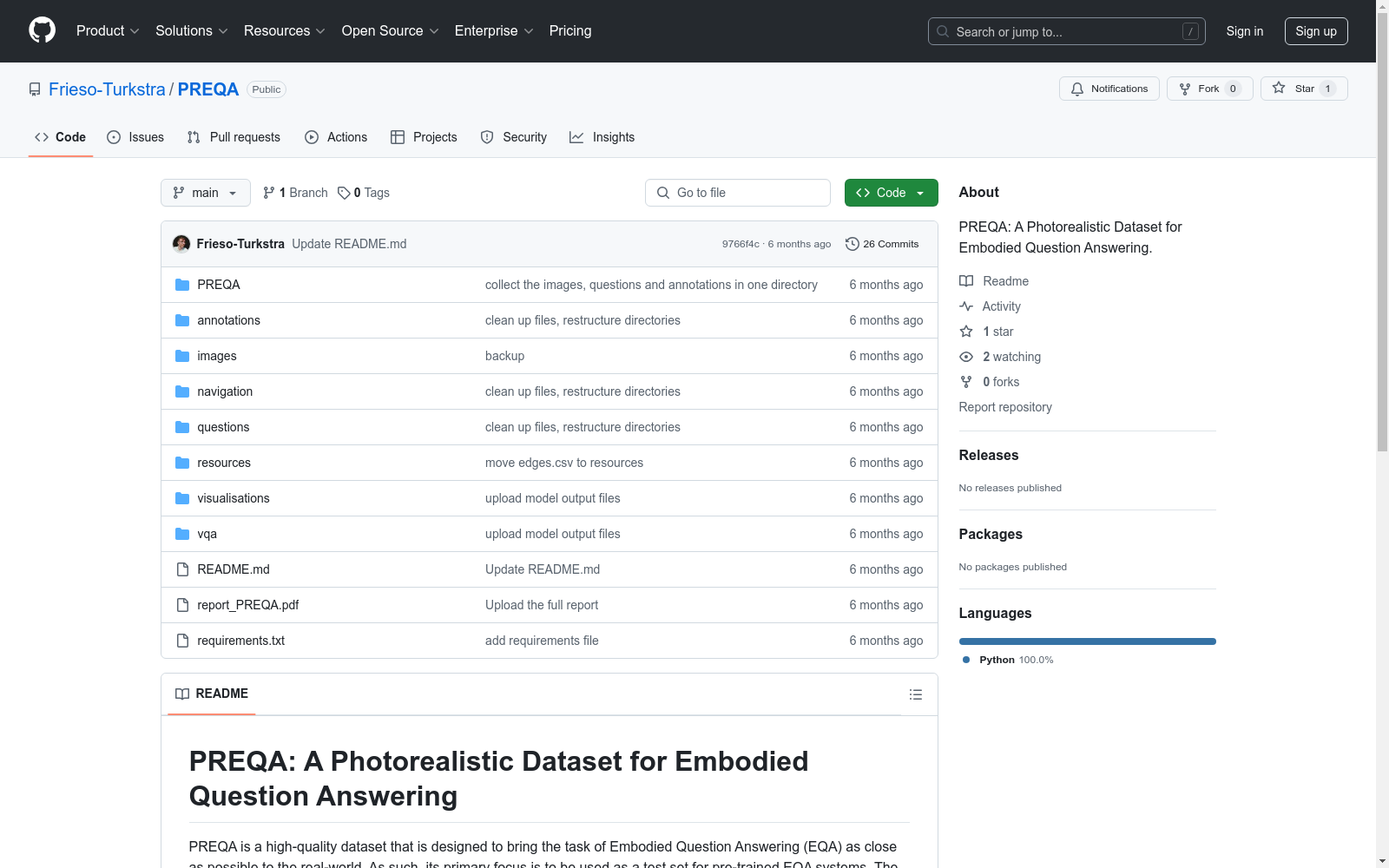Screen dimensions: 1389x868
Task: Open the Enterprise dropdown
Action: pos(494,30)
